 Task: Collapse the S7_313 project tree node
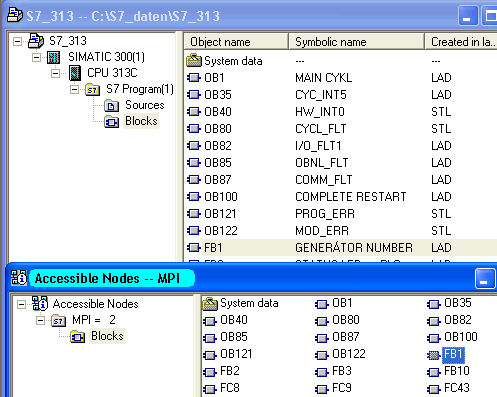(x=17, y=42)
